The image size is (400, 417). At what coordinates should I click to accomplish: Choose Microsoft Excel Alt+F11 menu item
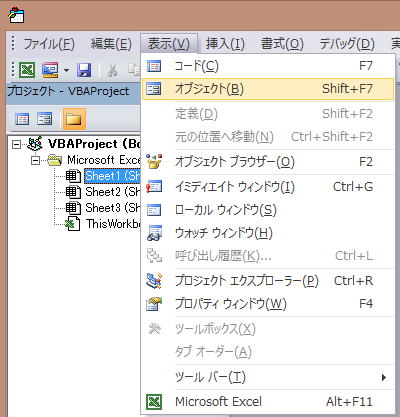click(x=268, y=402)
